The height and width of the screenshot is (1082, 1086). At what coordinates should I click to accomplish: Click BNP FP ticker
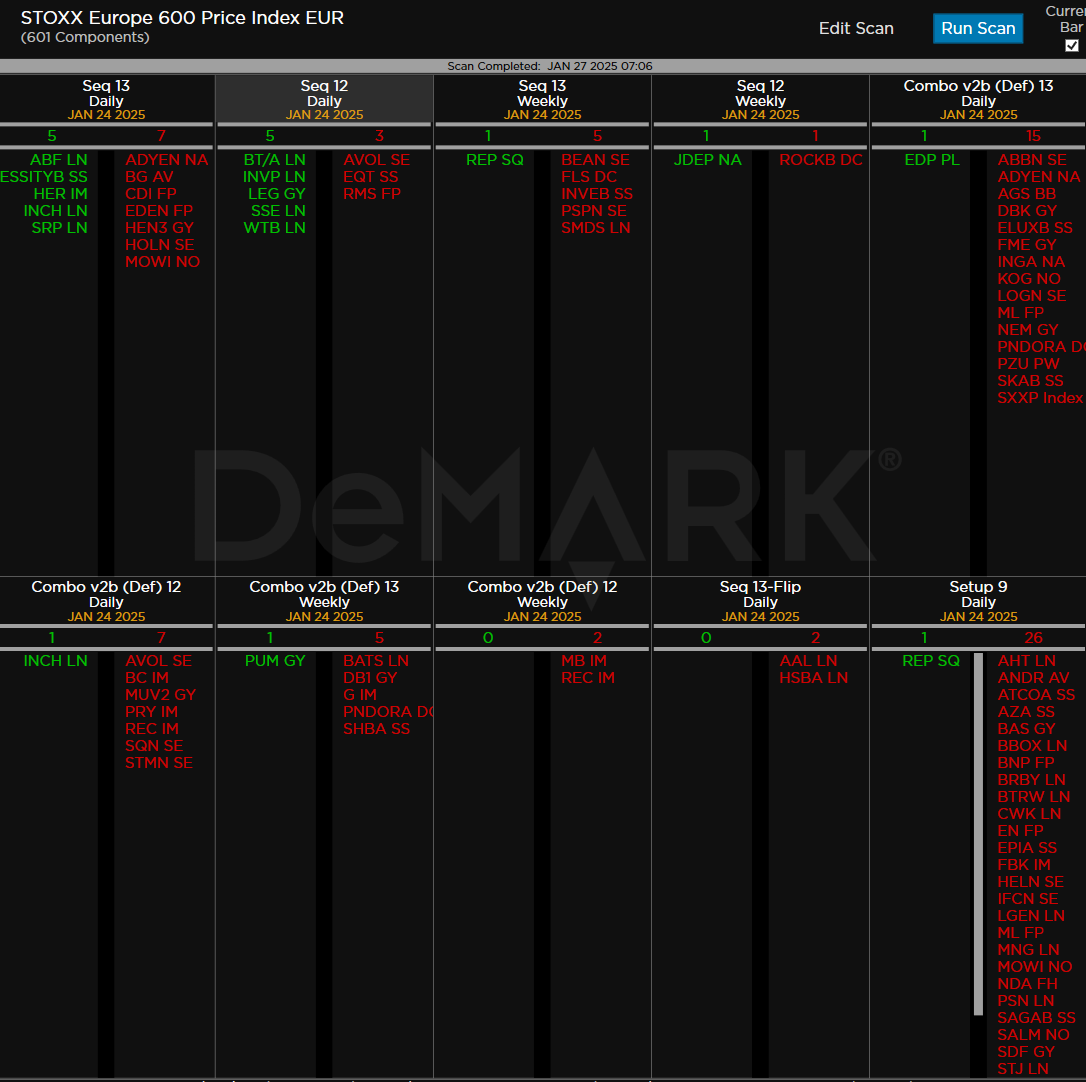1026,763
